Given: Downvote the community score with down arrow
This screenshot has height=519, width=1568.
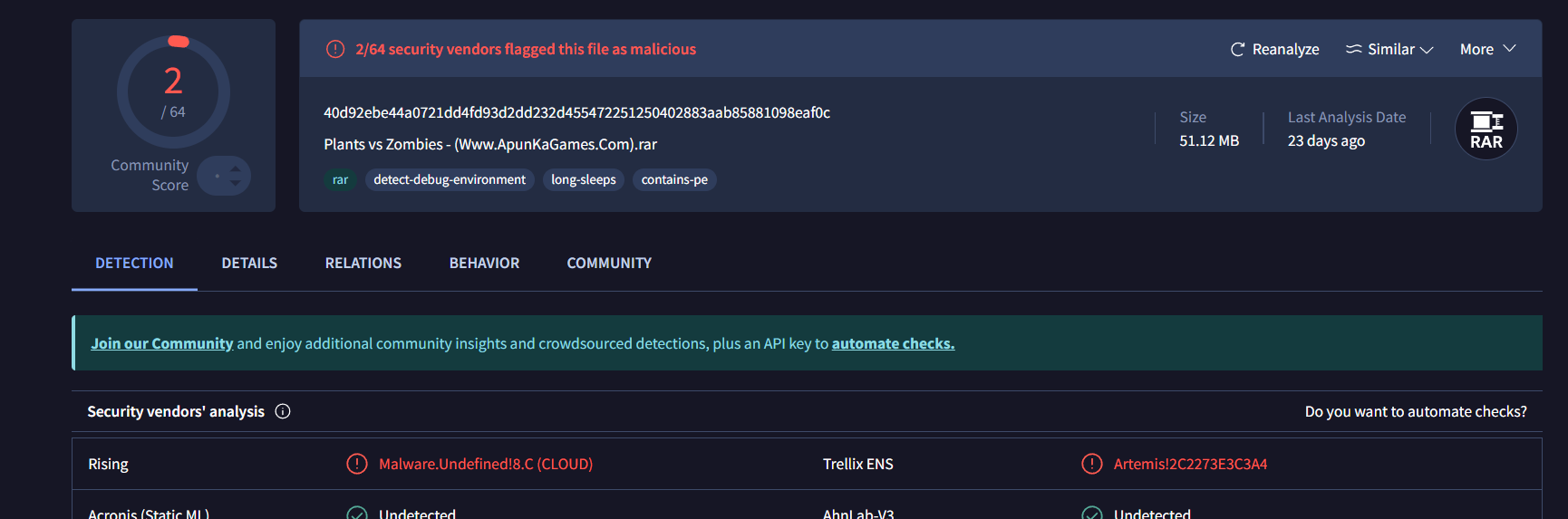Looking at the screenshot, I should (236, 183).
